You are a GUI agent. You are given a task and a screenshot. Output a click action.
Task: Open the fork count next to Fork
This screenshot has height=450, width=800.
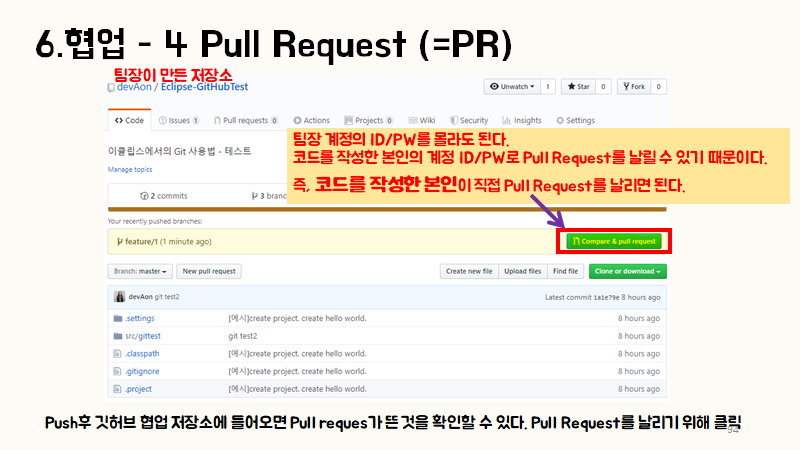pos(659,87)
